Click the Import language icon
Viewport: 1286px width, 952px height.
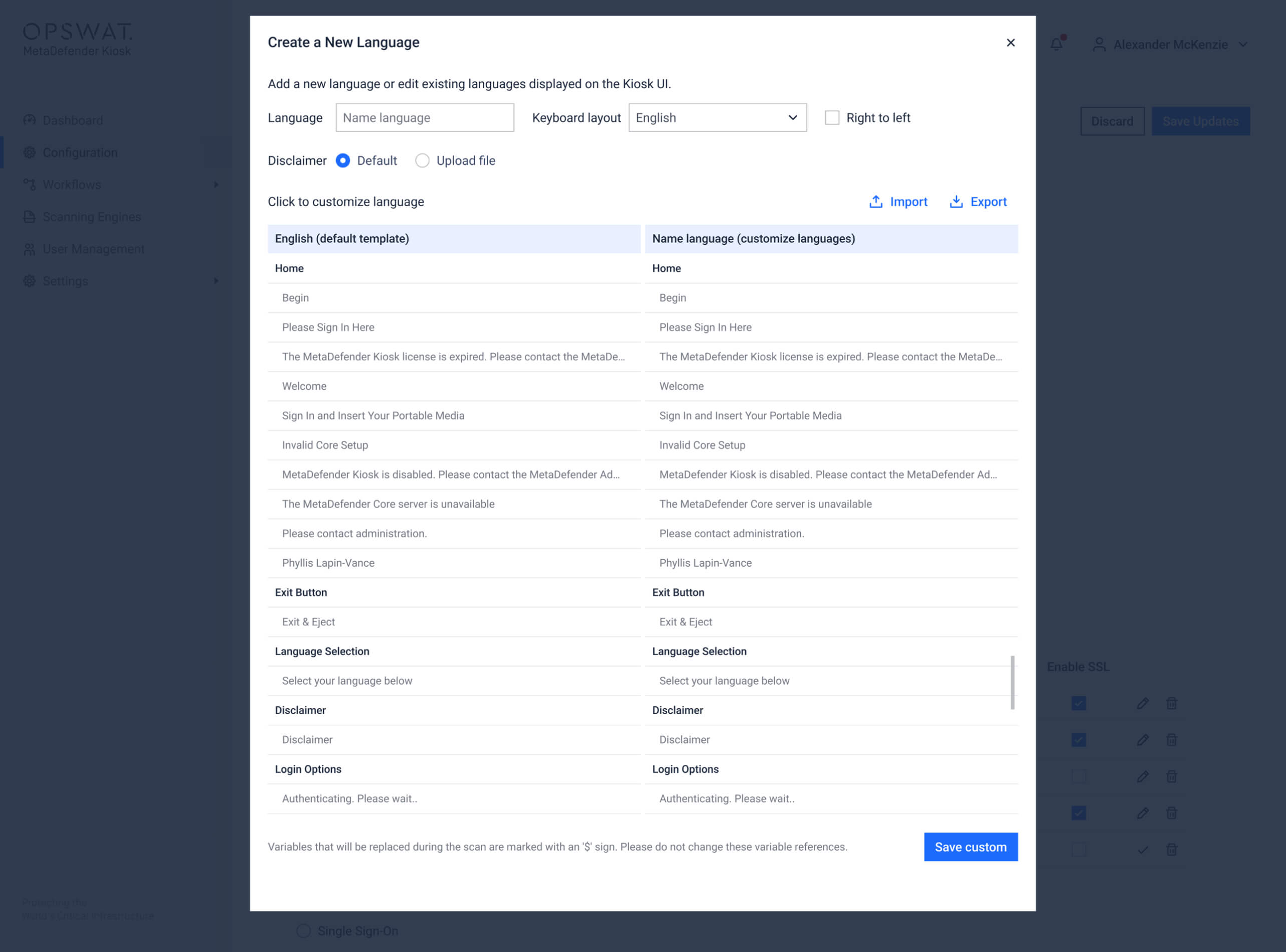[875, 202]
